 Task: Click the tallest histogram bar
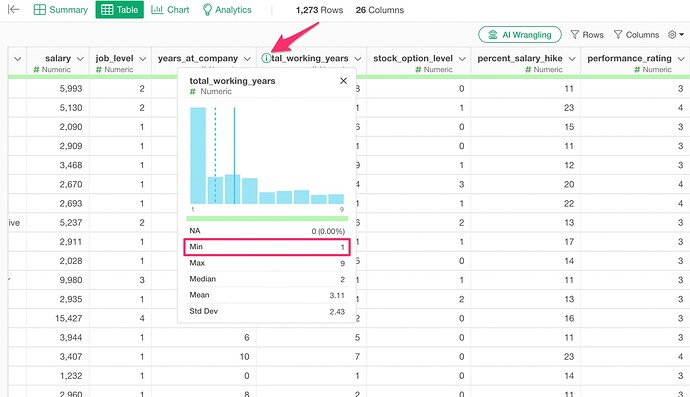tap(198, 155)
